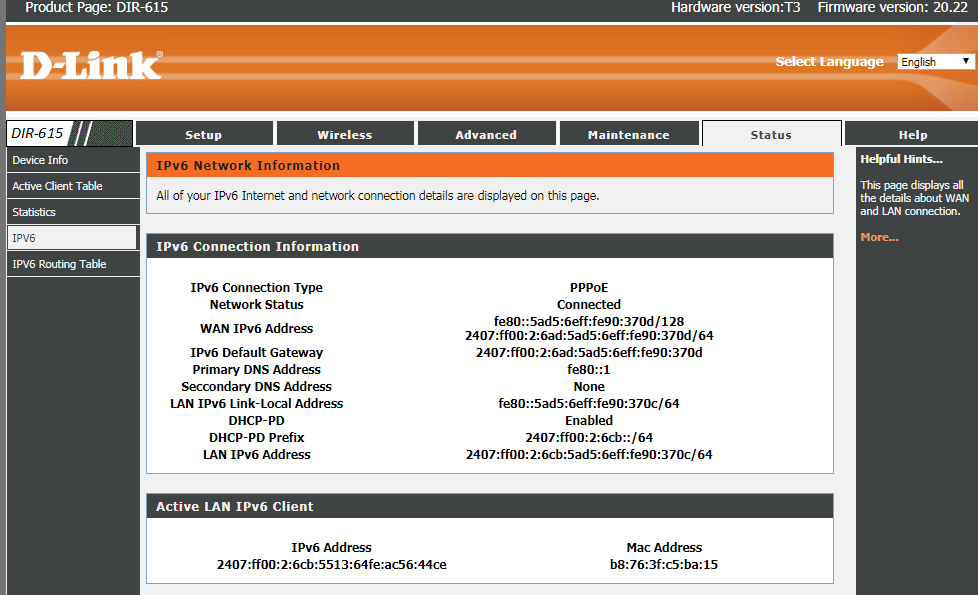This screenshot has height=595, width=978.
Task: Click DHCP-PD Prefix 2407:ff00:2:6cb::/64
Action: coord(589,437)
